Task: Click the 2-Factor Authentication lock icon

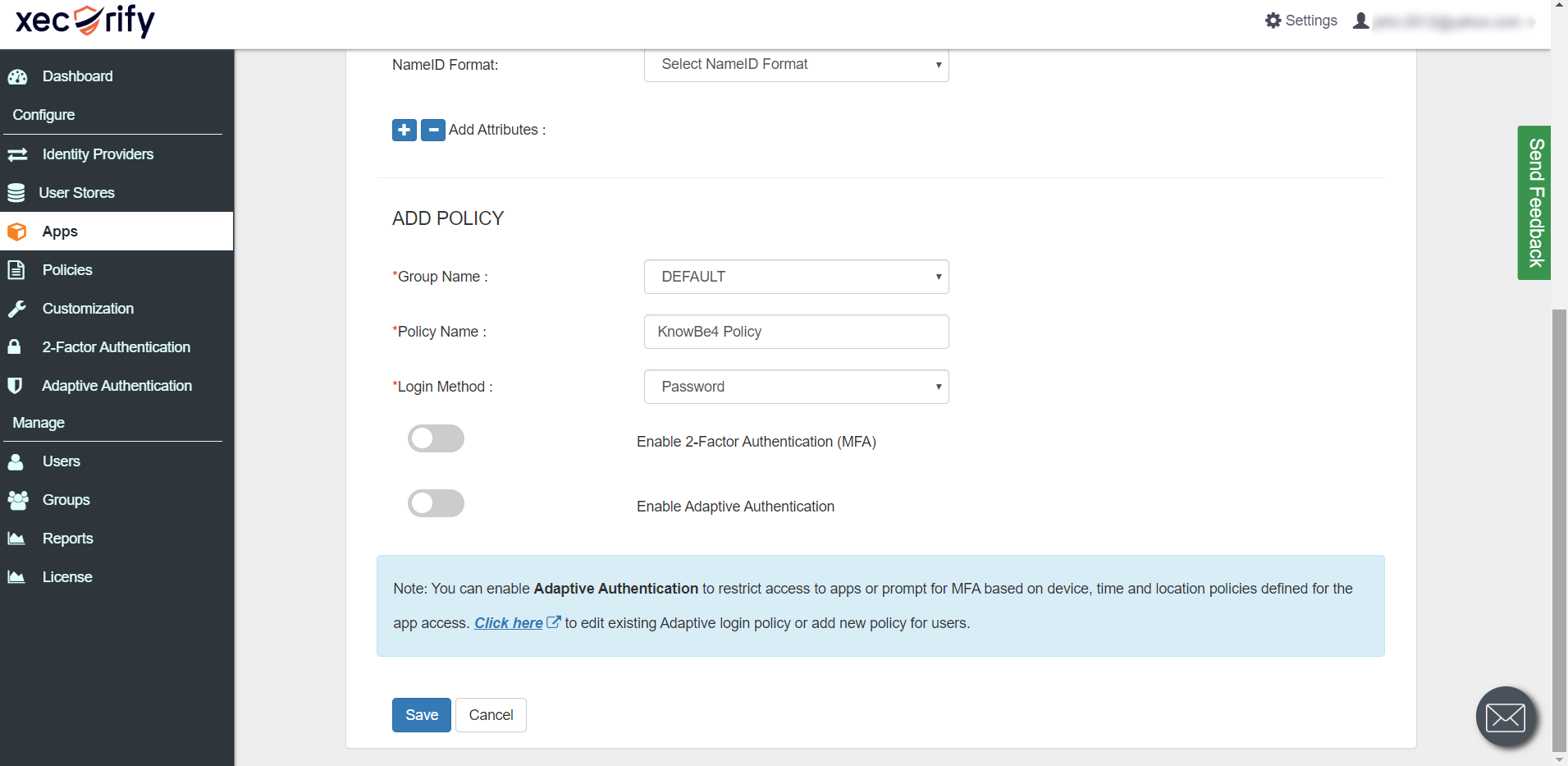Action: [15, 347]
